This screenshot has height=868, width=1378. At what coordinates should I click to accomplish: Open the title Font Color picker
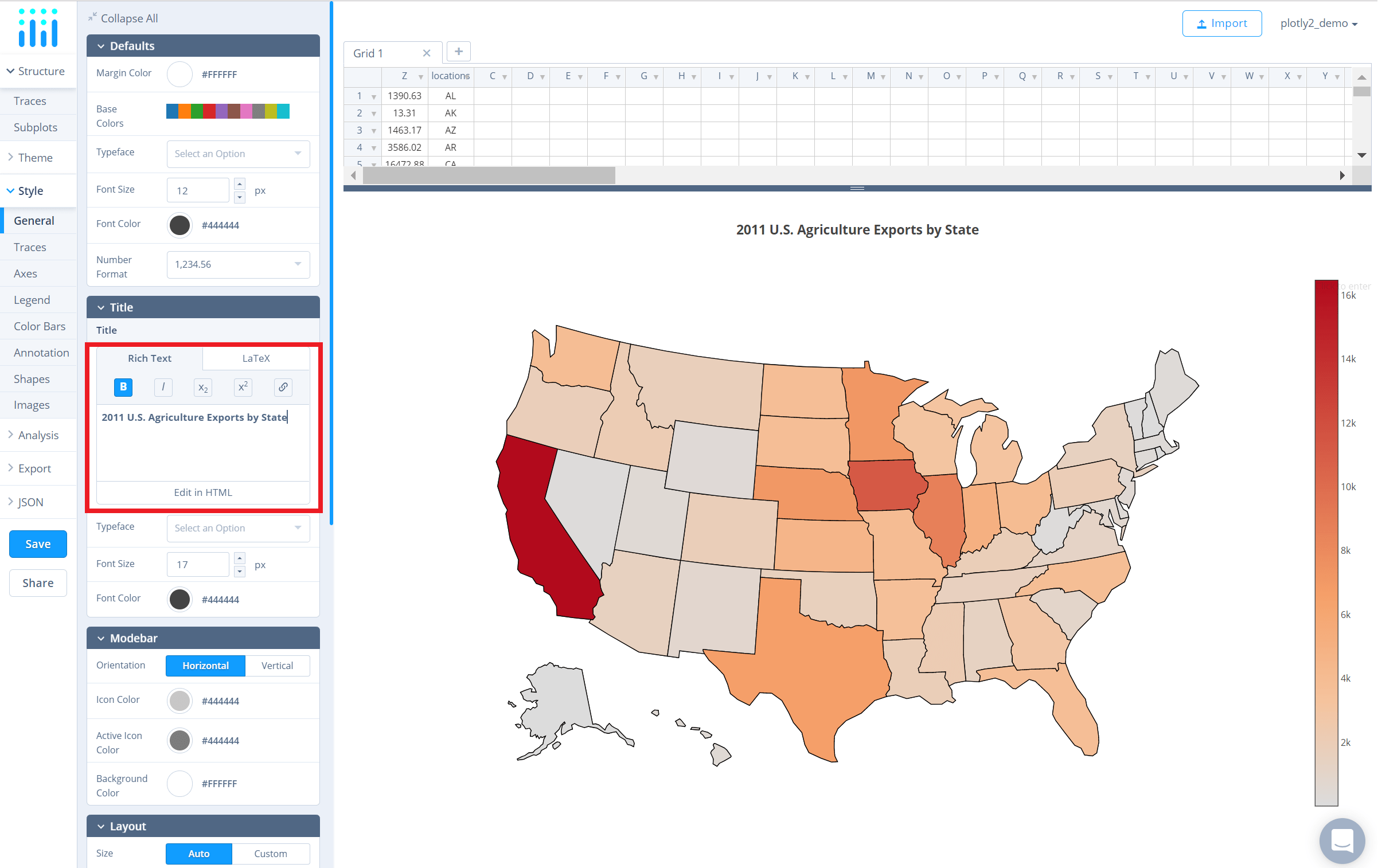[179, 599]
